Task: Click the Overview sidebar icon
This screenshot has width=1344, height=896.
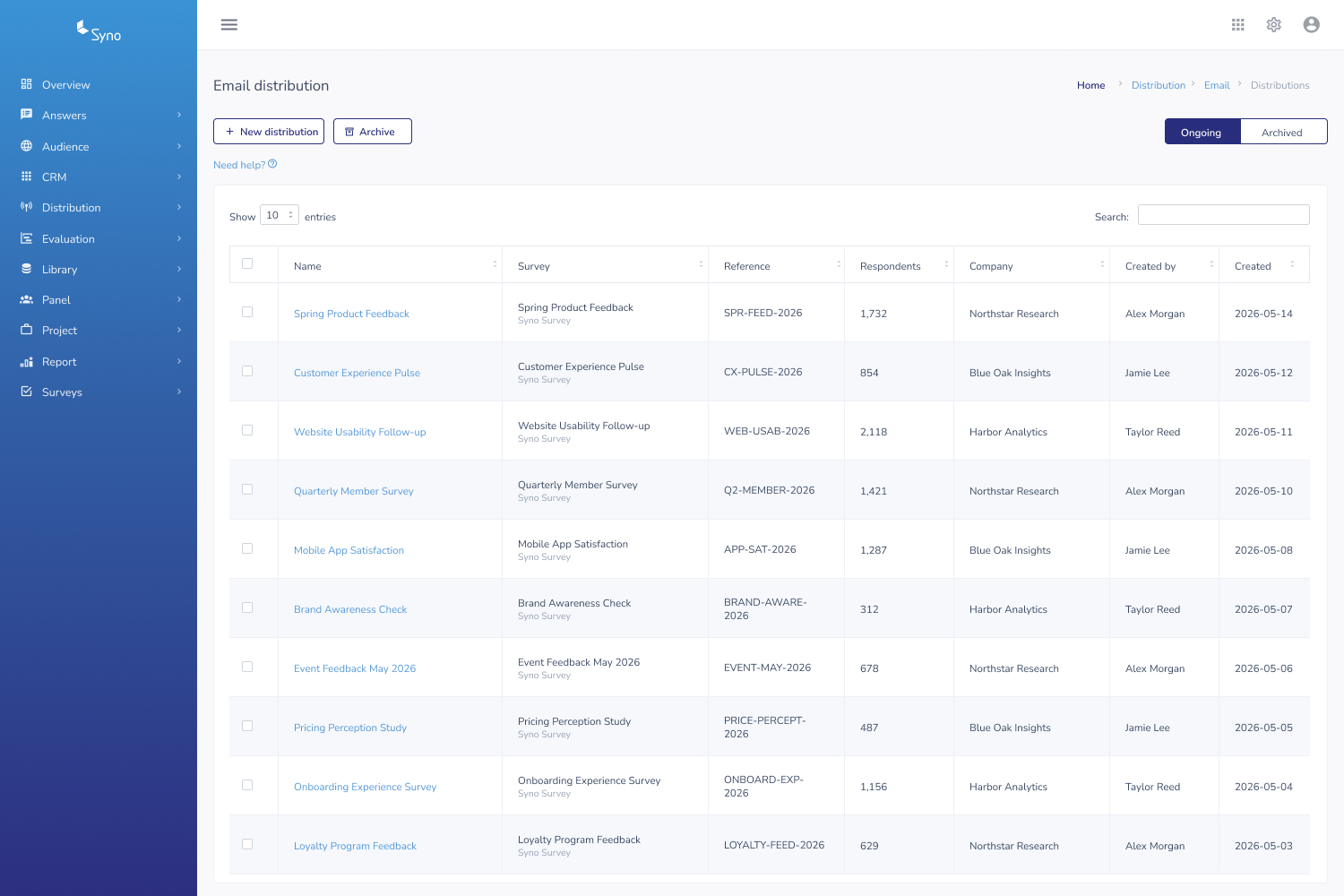Action: coord(26,84)
